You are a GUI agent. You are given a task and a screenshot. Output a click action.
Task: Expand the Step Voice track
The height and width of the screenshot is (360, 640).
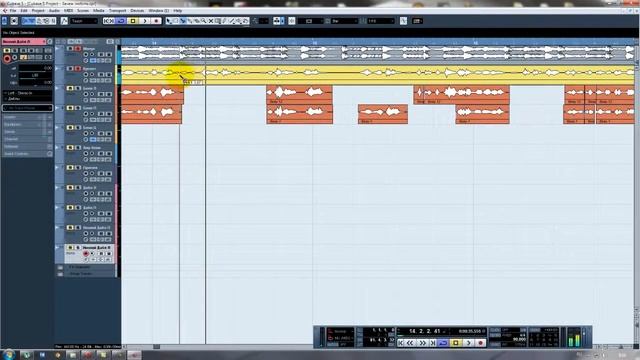tap(57, 147)
